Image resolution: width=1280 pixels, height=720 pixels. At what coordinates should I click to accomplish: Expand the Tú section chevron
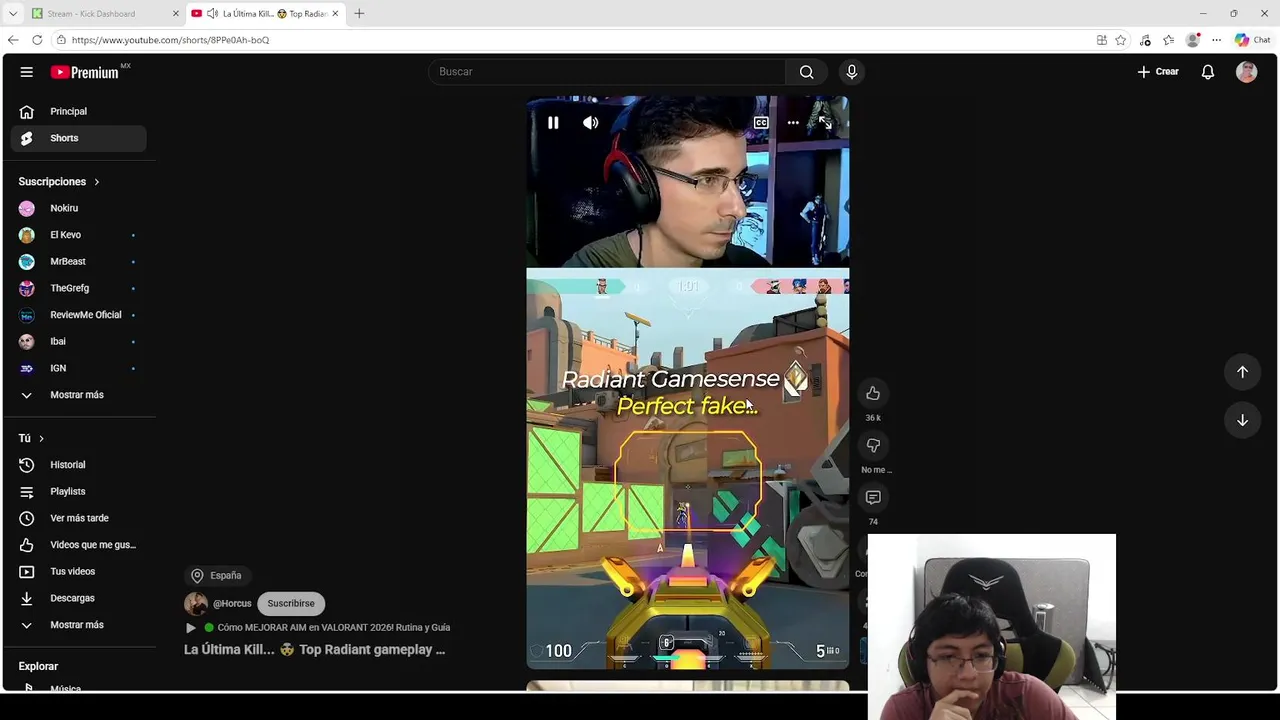click(41, 438)
